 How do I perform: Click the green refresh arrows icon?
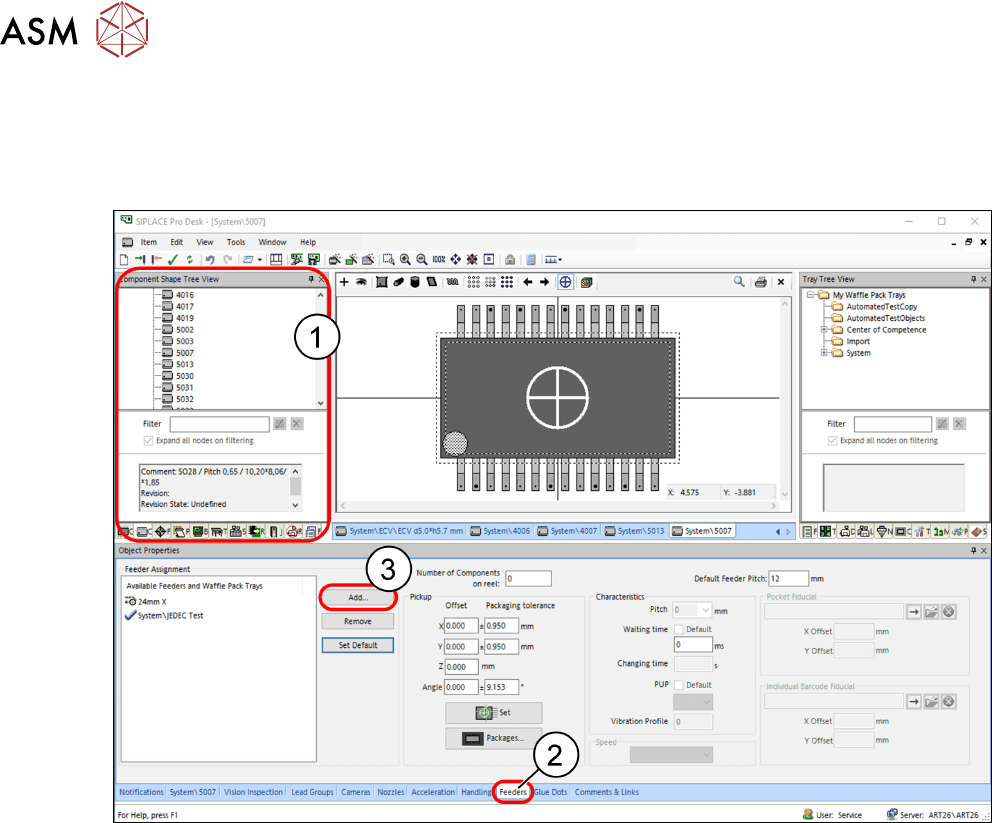tap(189, 259)
